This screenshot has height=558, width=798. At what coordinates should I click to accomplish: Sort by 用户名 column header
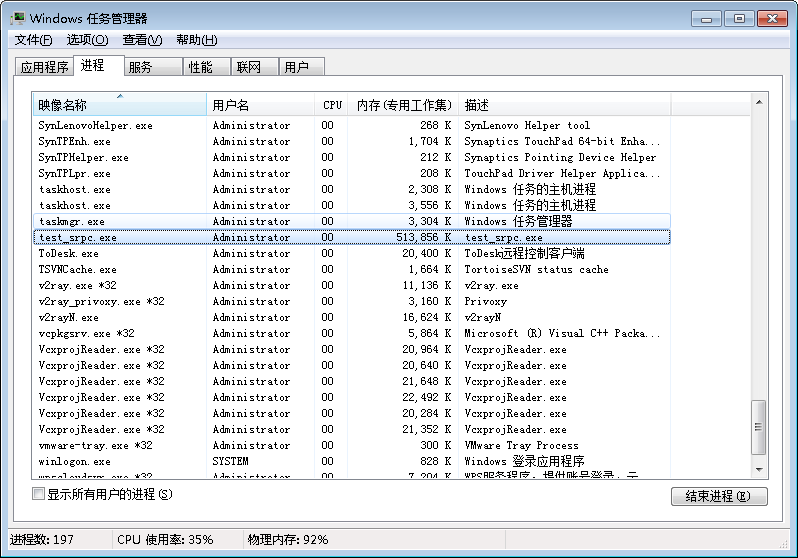(x=261, y=105)
